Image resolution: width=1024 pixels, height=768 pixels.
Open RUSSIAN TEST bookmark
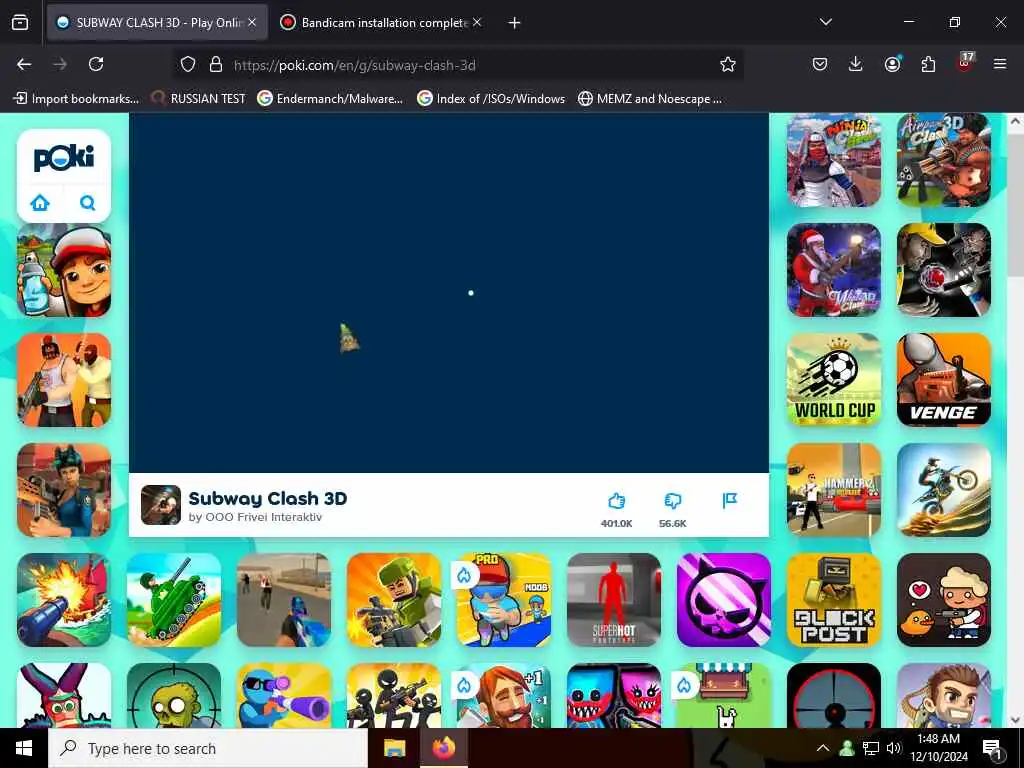(x=199, y=99)
